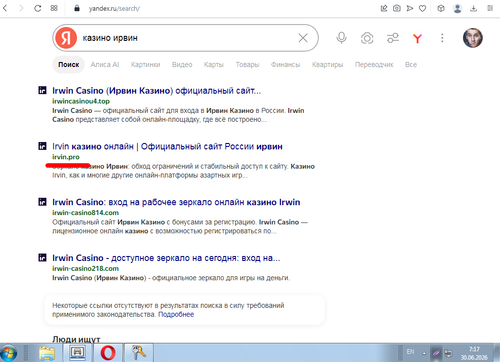Click the irwin-casino814.com green URL

85,212
